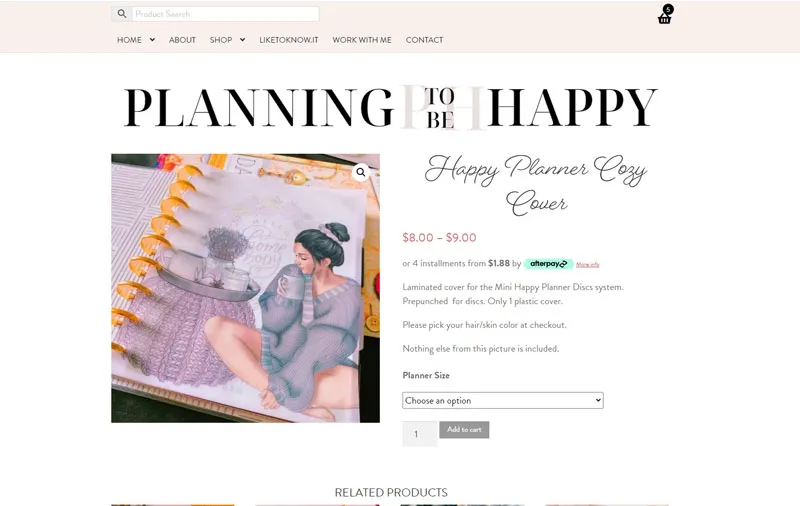Image resolution: width=800 pixels, height=506 pixels.
Task: Open the ABOUT menu item
Action: tap(182, 40)
